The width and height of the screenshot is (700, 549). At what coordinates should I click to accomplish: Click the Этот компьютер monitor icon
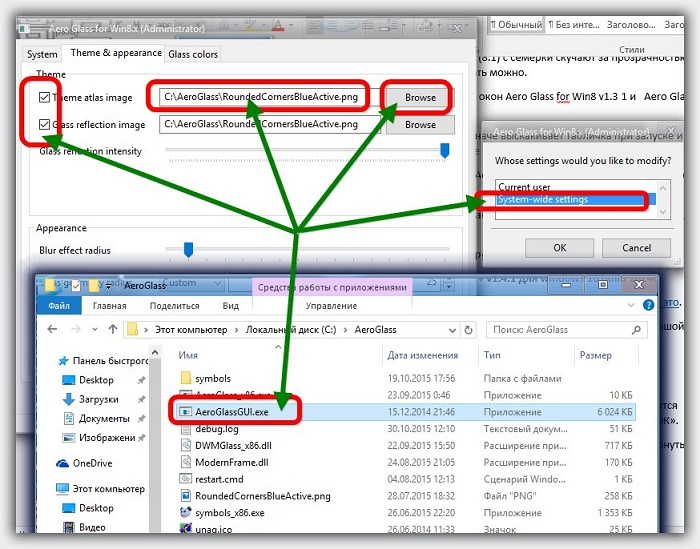[62, 489]
